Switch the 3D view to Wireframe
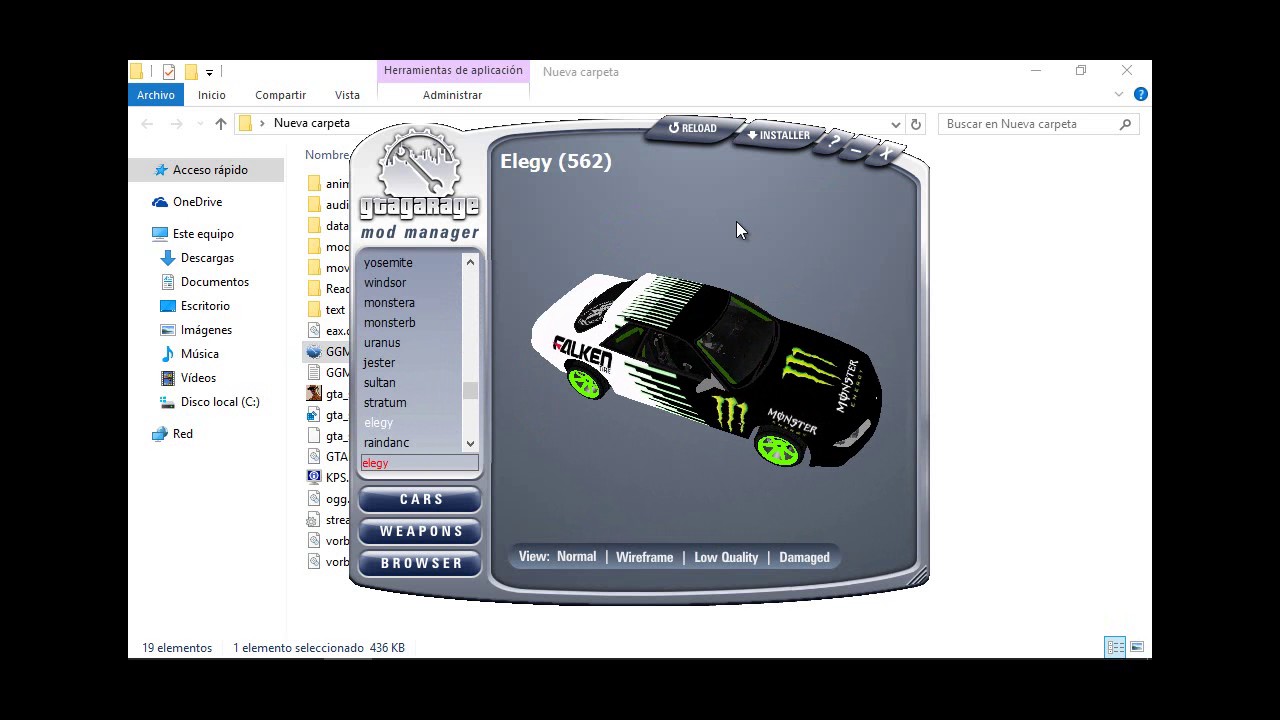The height and width of the screenshot is (720, 1280). [x=644, y=557]
